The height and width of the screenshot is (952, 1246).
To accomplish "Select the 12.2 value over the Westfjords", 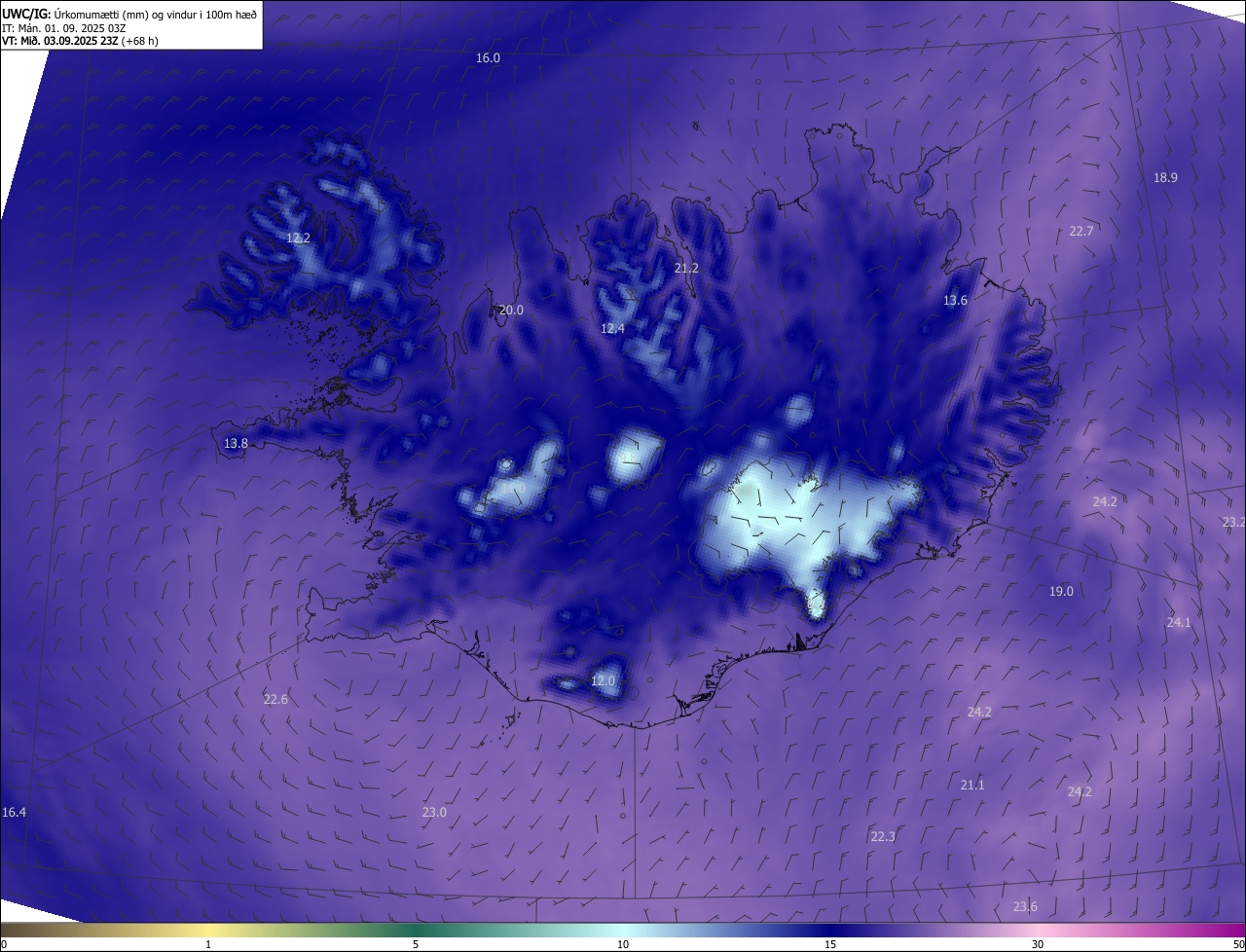I will pyautogui.click(x=298, y=238).
